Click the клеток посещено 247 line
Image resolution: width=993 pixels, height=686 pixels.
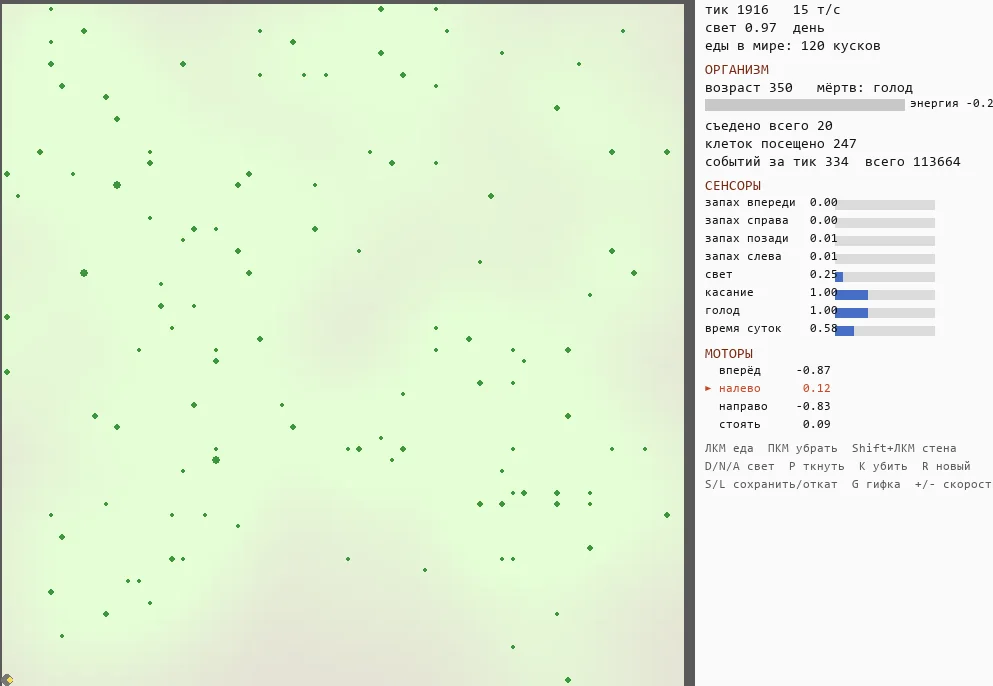click(780, 144)
